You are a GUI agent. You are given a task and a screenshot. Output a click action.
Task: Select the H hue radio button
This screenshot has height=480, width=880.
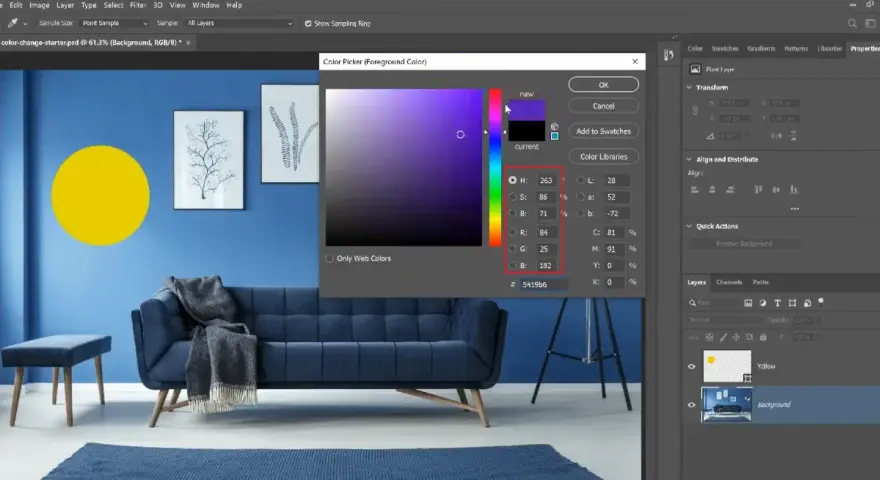coord(512,180)
